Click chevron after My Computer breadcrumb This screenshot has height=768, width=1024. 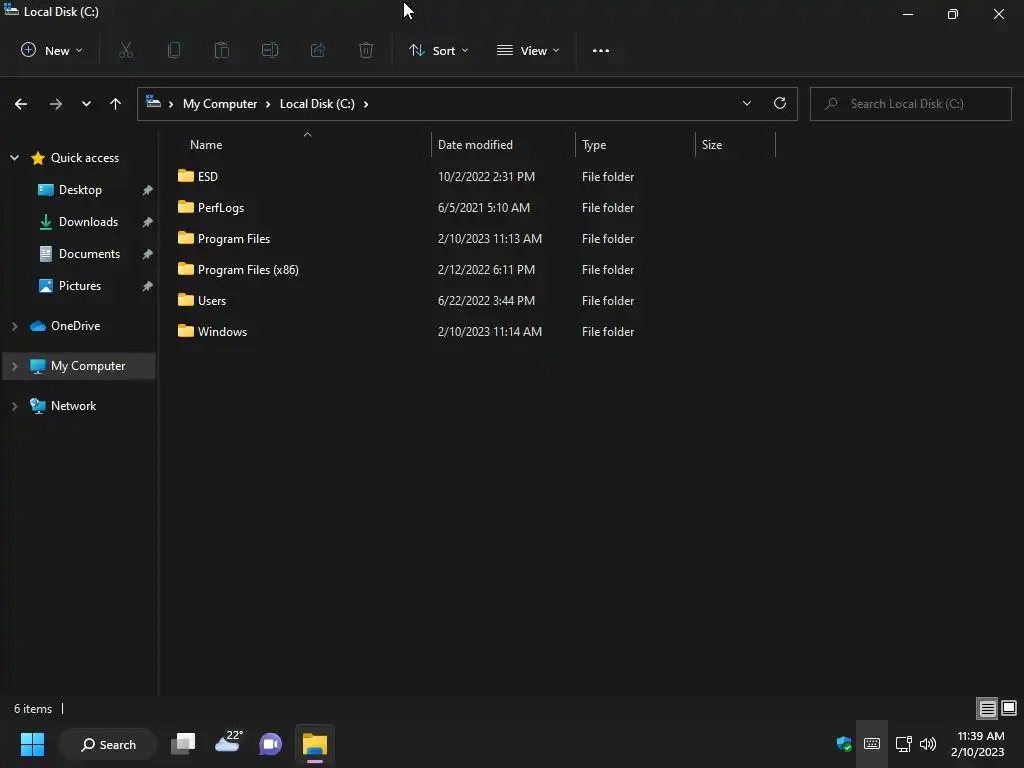(x=268, y=104)
